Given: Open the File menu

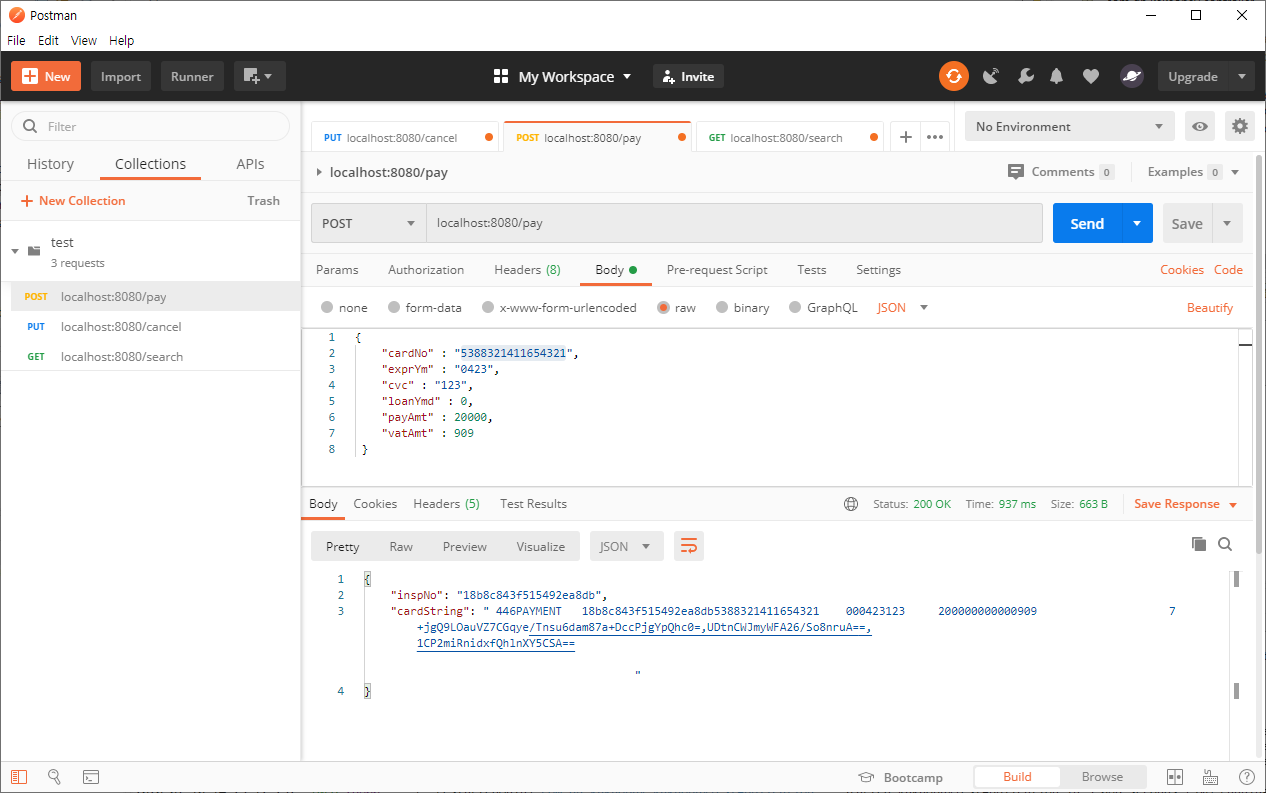Looking at the screenshot, I should [16, 40].
